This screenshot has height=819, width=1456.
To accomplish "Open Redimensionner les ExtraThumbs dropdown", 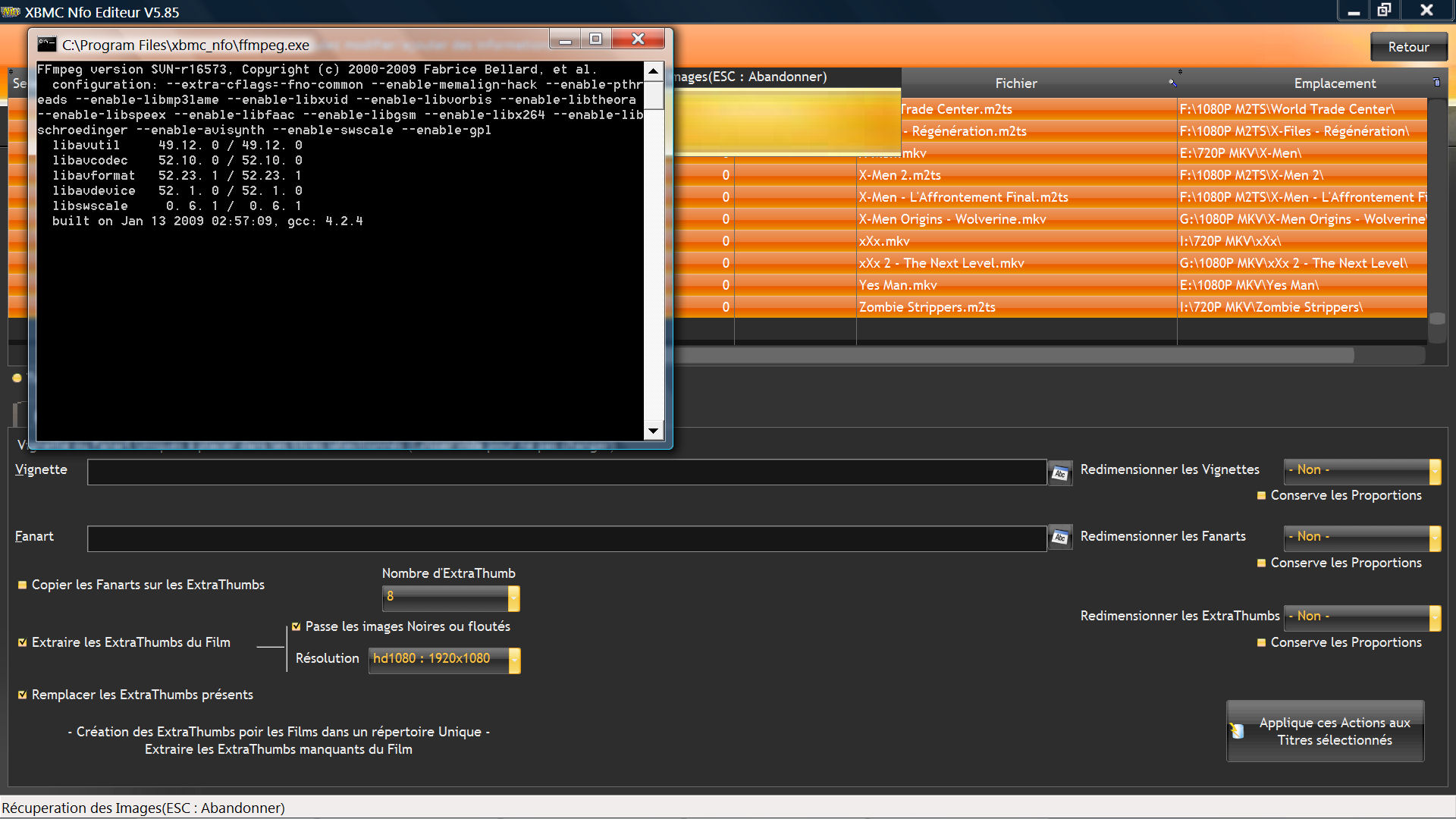I will [1362, 617].
